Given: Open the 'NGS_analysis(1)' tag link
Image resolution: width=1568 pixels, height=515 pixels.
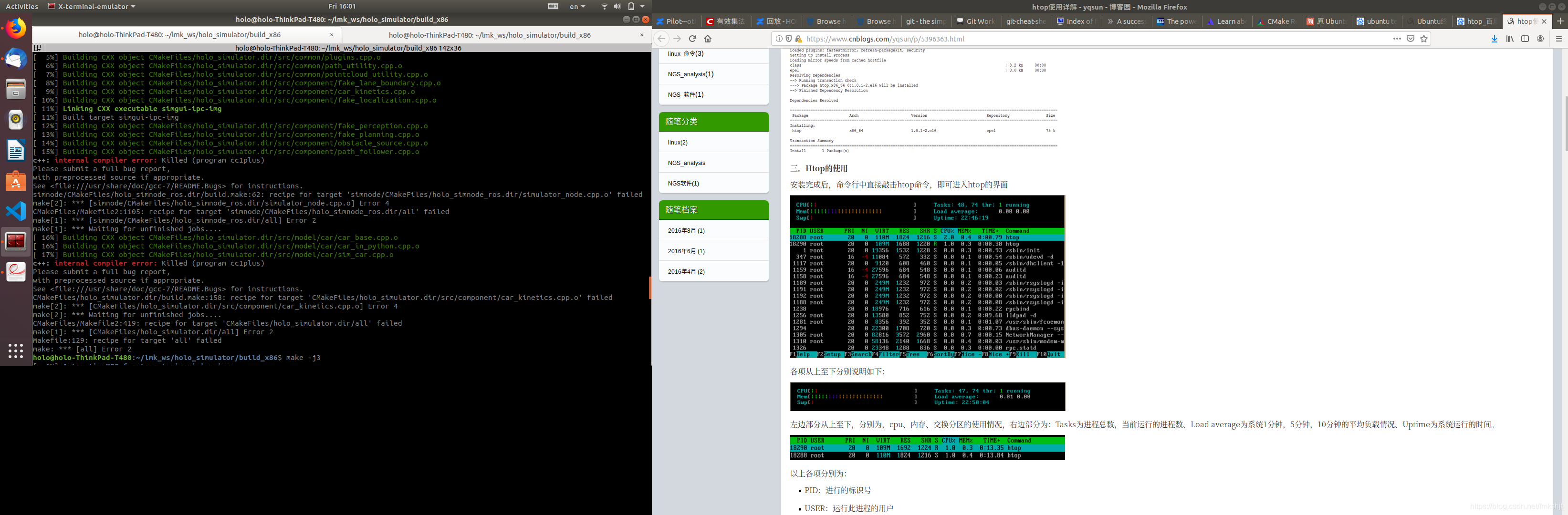Looking at the screenshot, I should (x=690, y=74).
